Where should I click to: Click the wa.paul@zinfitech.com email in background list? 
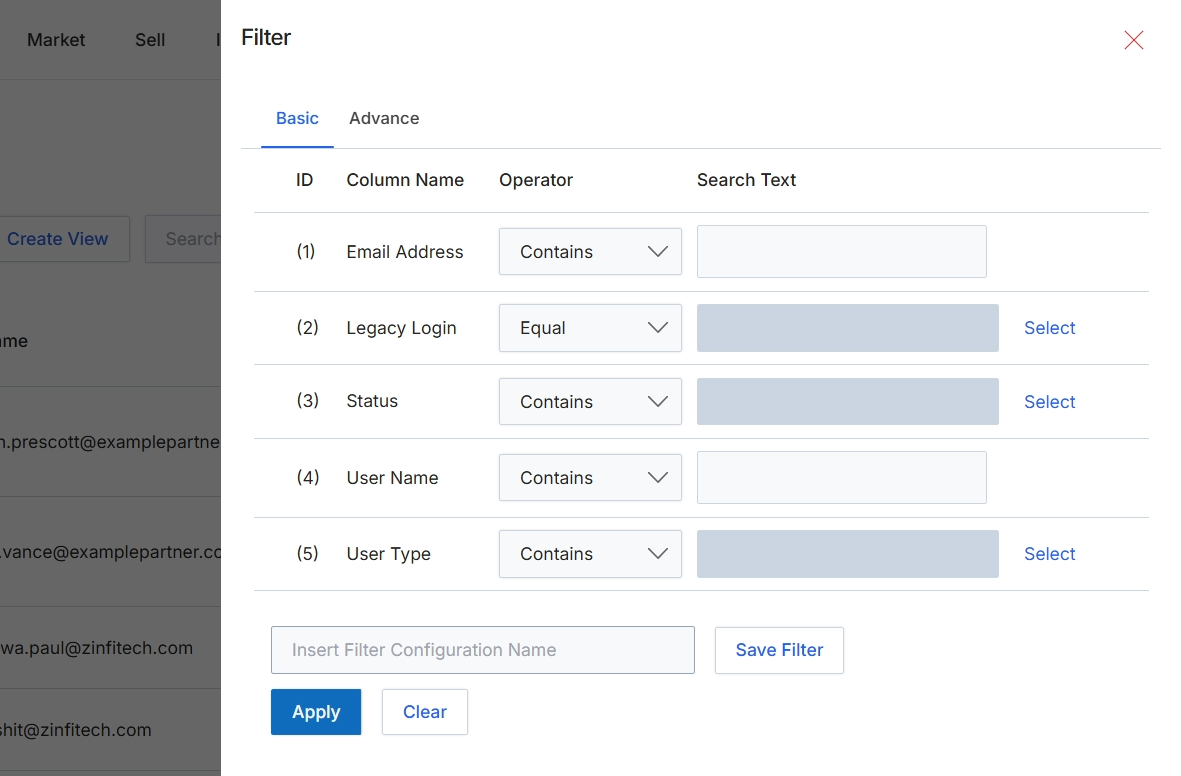96,648
